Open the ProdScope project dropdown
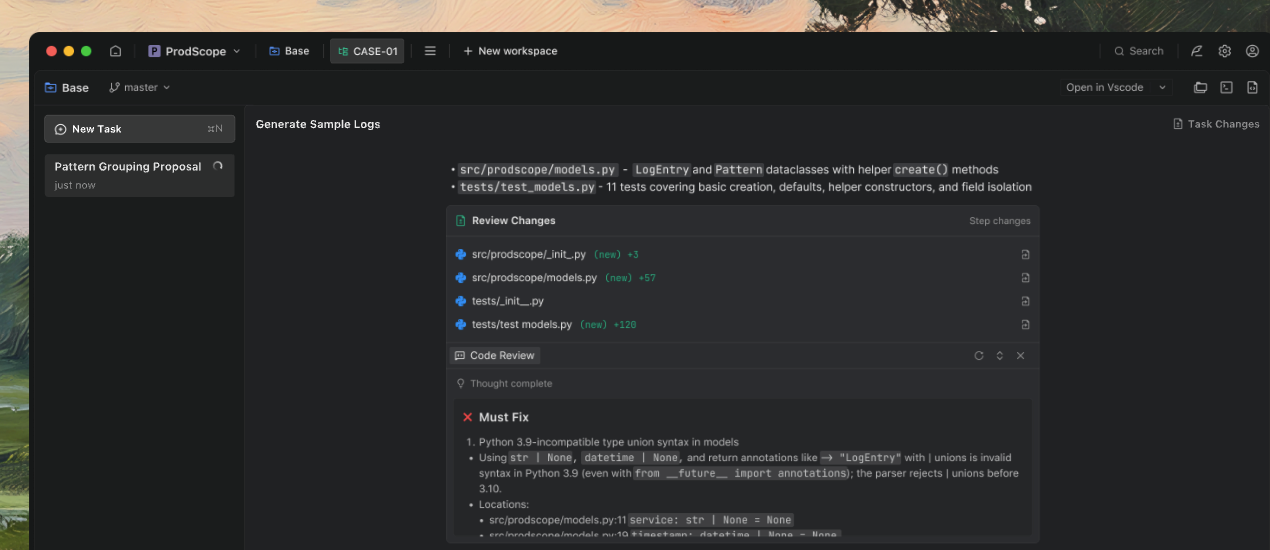This screenshot has width=1270, height=550. (194, 51)
